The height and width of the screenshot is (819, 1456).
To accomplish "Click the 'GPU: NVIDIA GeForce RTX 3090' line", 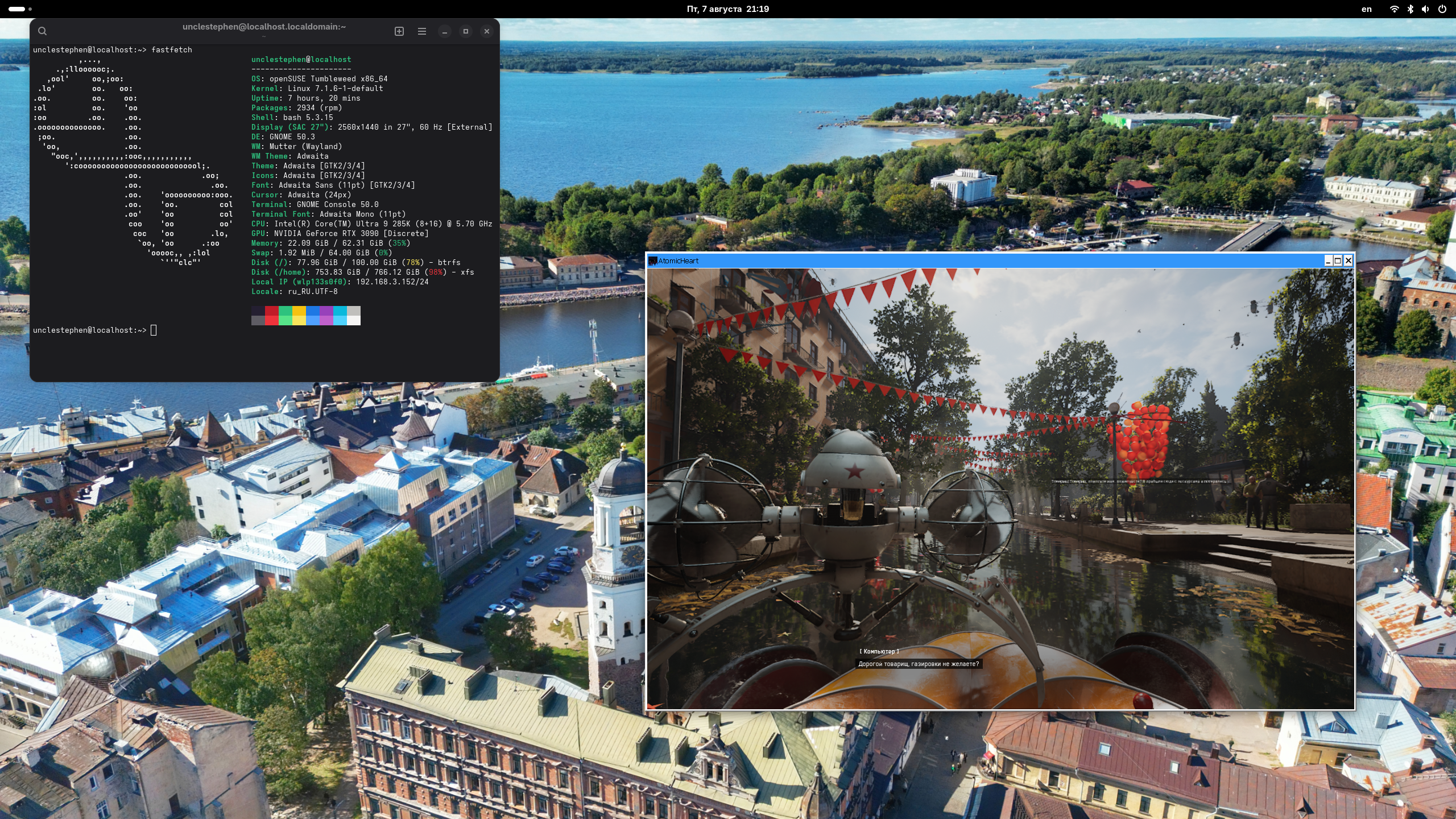I will pyautogui.click(x=340, y=234).
